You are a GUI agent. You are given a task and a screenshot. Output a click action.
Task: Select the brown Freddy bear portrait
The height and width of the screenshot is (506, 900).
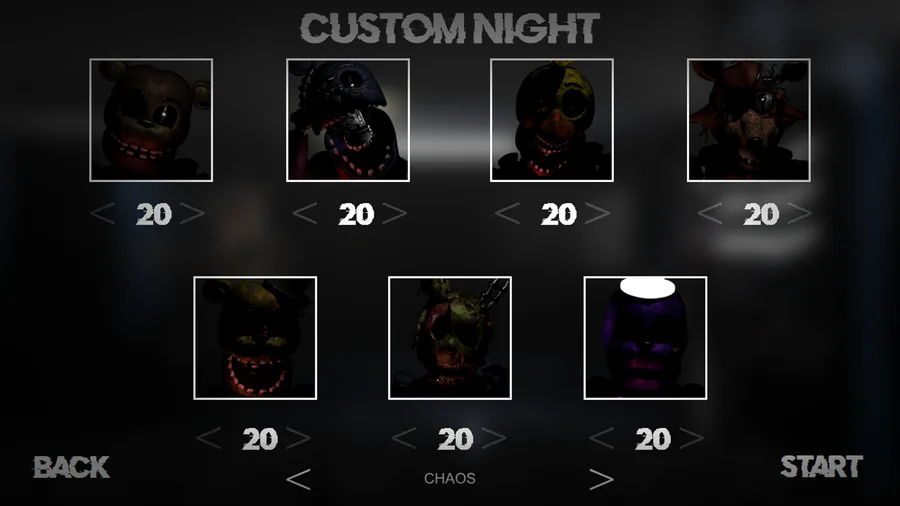151,120
